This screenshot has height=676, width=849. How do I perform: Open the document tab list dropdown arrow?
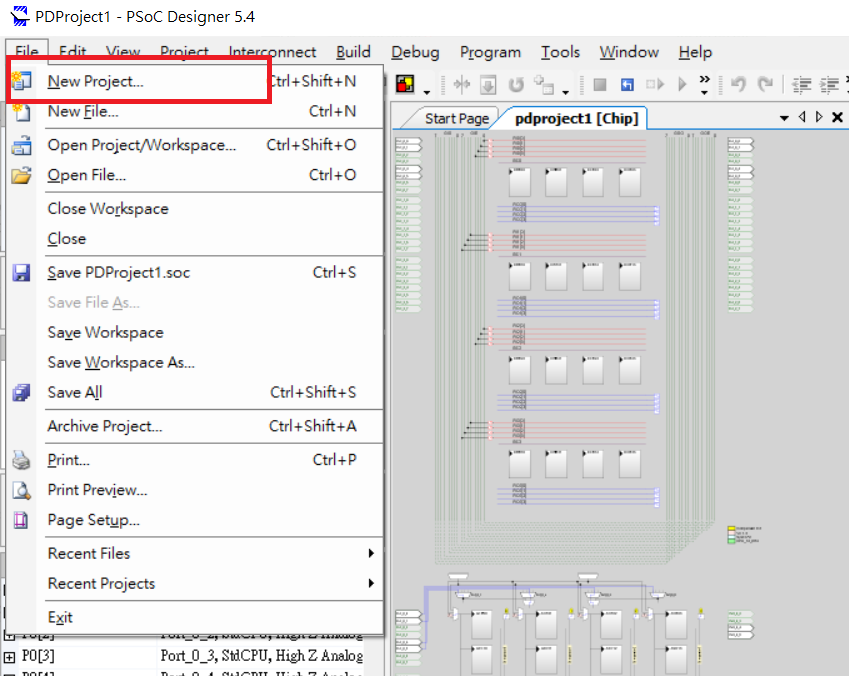pos(783,118)
